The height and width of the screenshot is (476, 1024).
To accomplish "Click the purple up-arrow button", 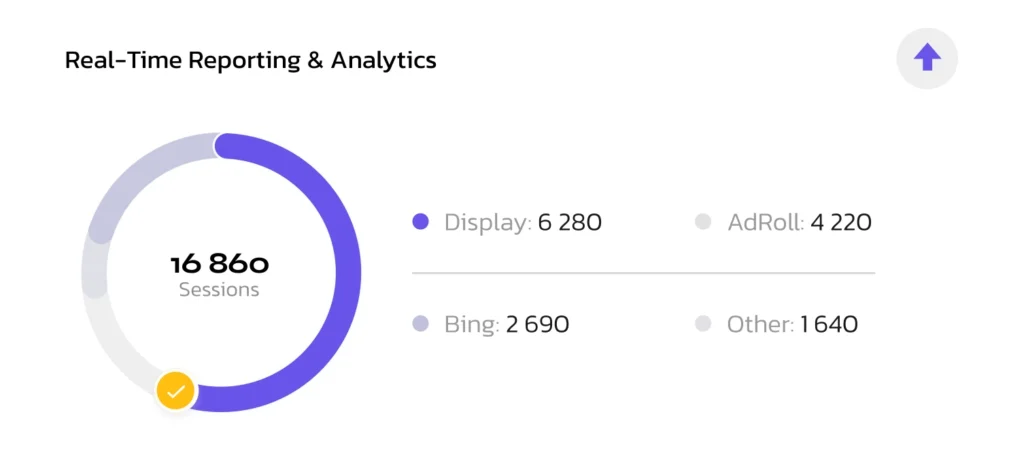I will [x=927, y=59].
